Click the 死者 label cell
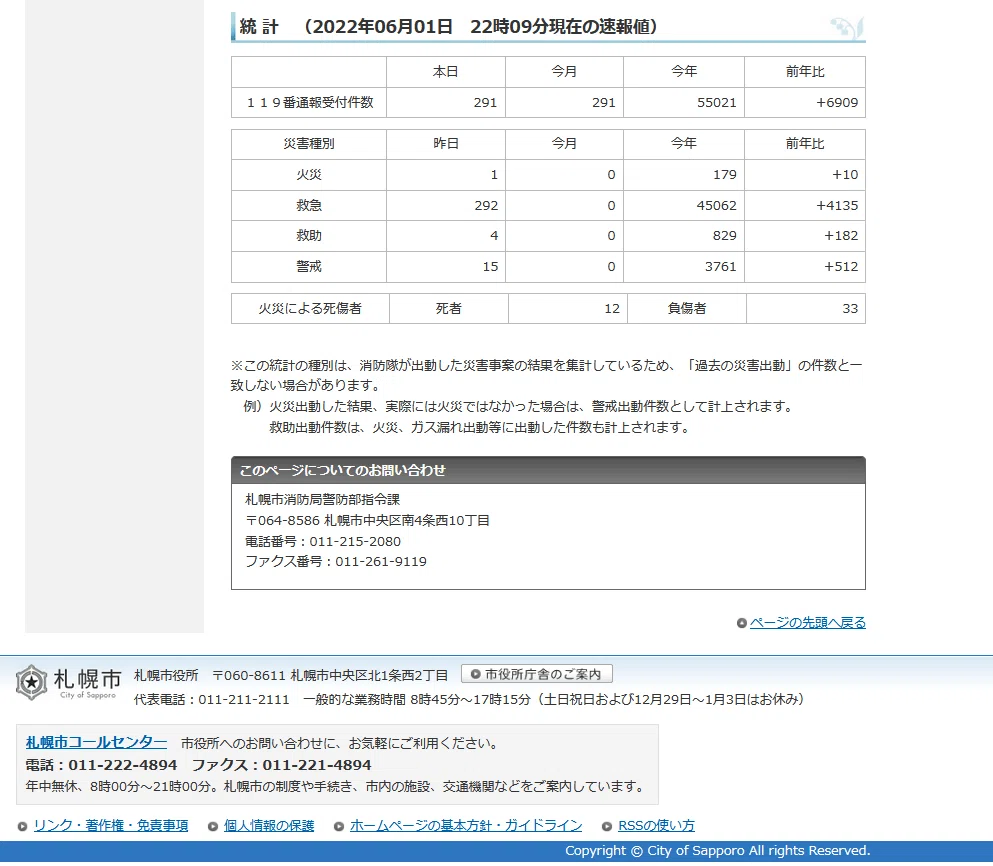This screenshot has height=866, width=993. pyautogui.click(x=448, y=309)
